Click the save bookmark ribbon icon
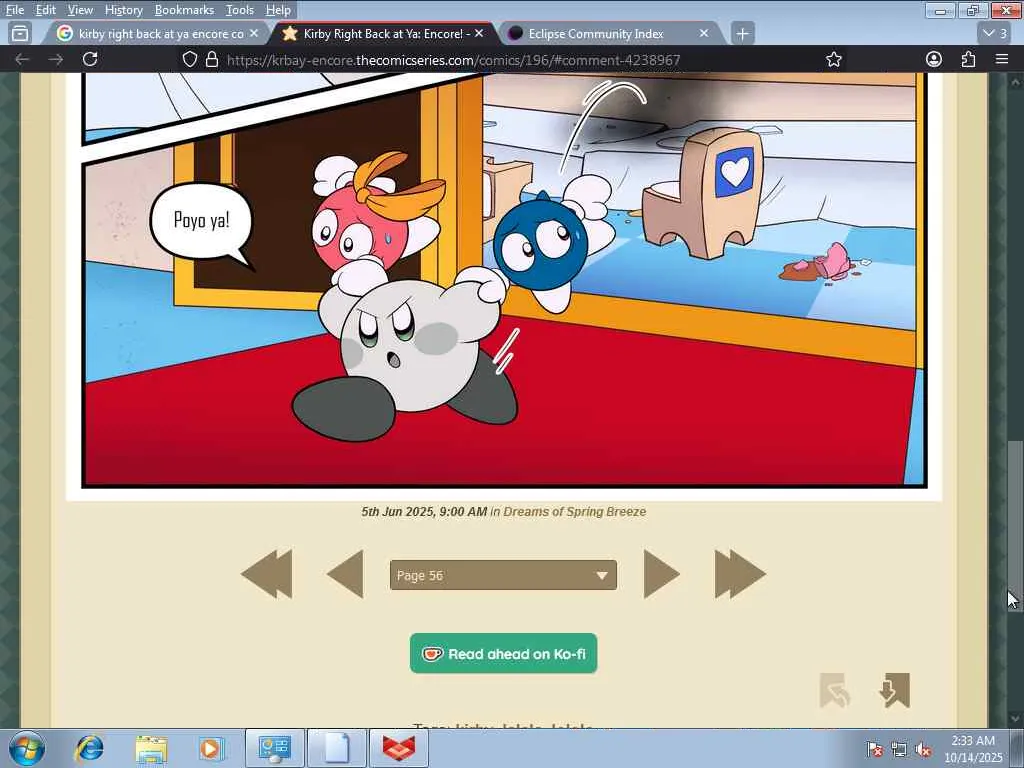This screenshot has height=768, width=1024. coord(895,690)
